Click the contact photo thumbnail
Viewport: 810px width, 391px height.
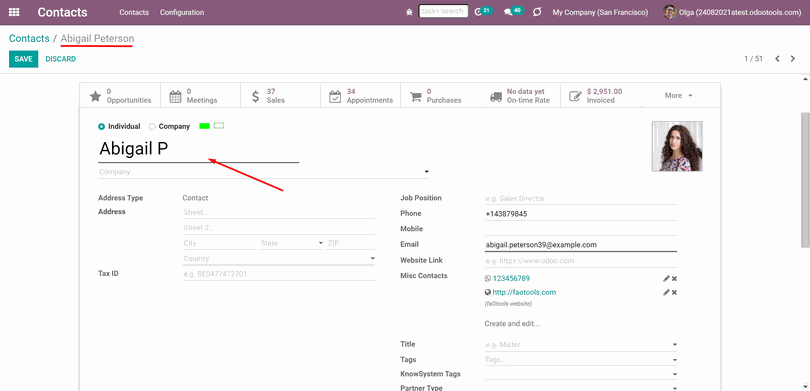coord(677,146)
